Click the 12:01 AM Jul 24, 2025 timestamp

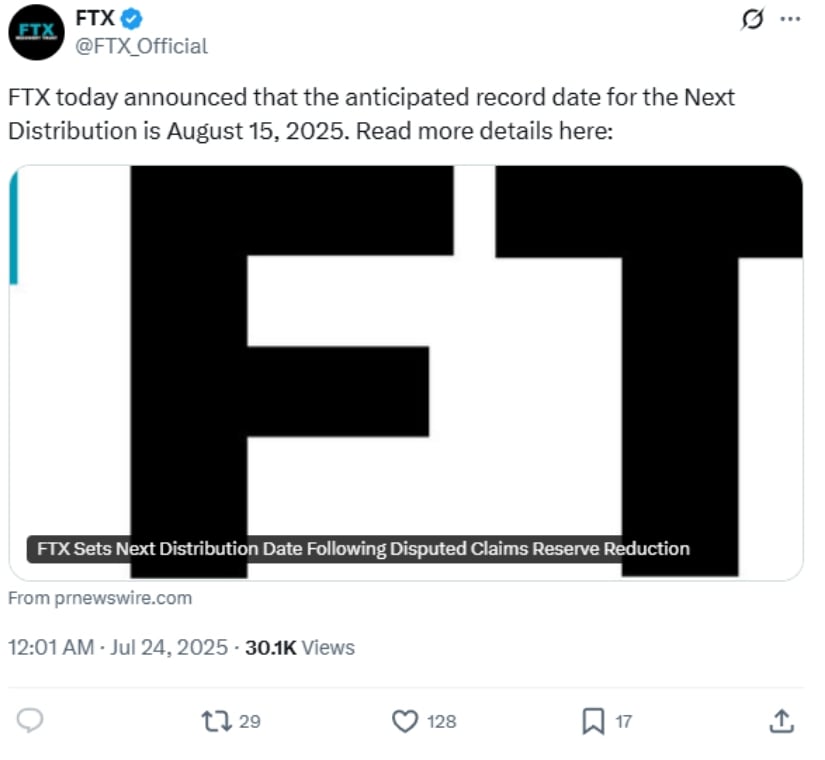pyautogui.click(x=118, y=647)
